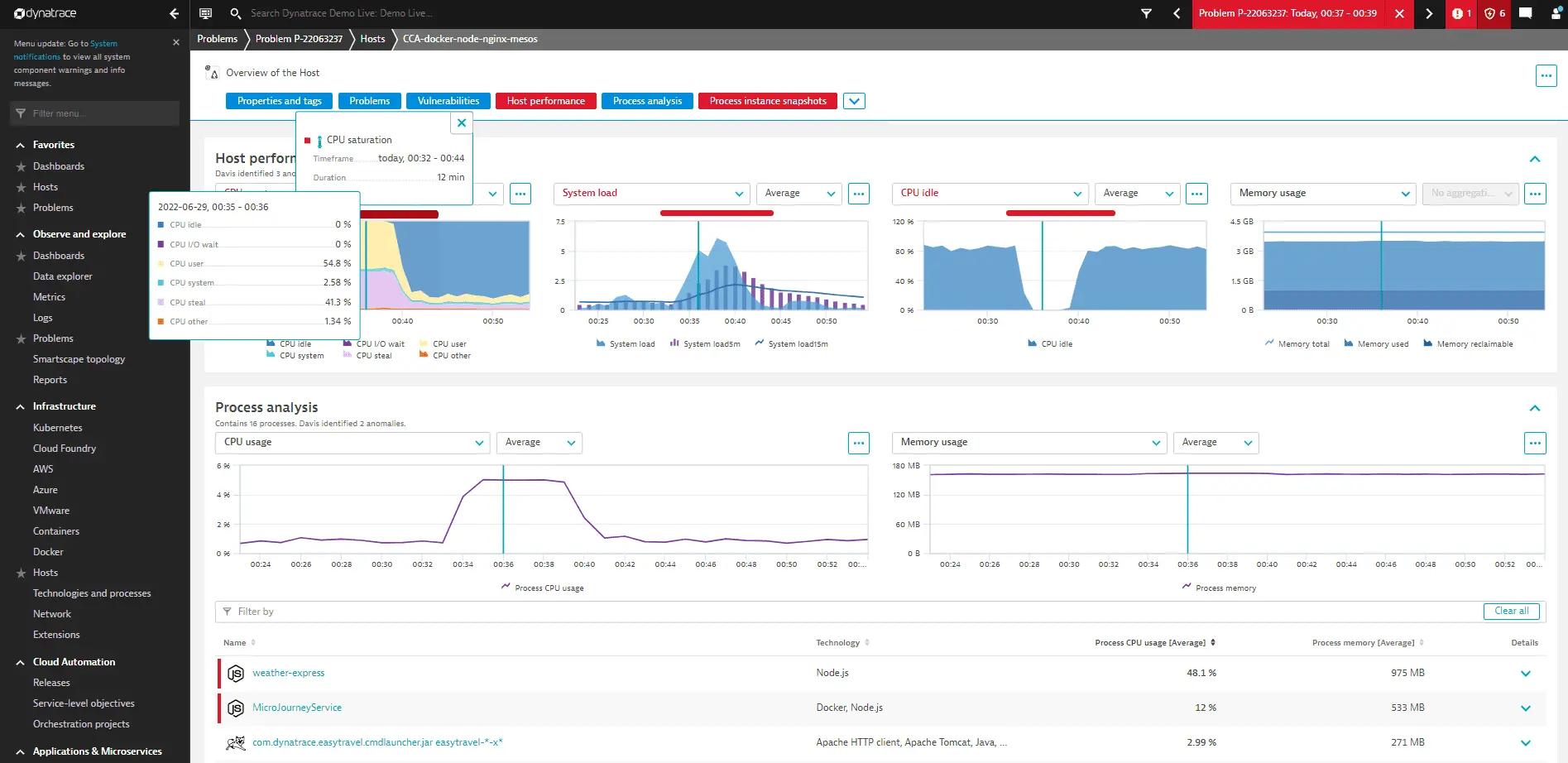This screenshot has width=1568, height=763.
Task: Toggle System load series in chart legend
Action: click(626, 343)
